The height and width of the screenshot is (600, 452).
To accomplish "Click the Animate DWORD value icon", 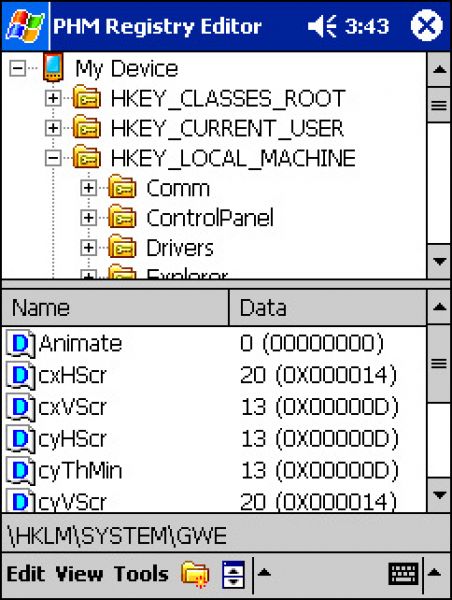I will coord(21,344).
